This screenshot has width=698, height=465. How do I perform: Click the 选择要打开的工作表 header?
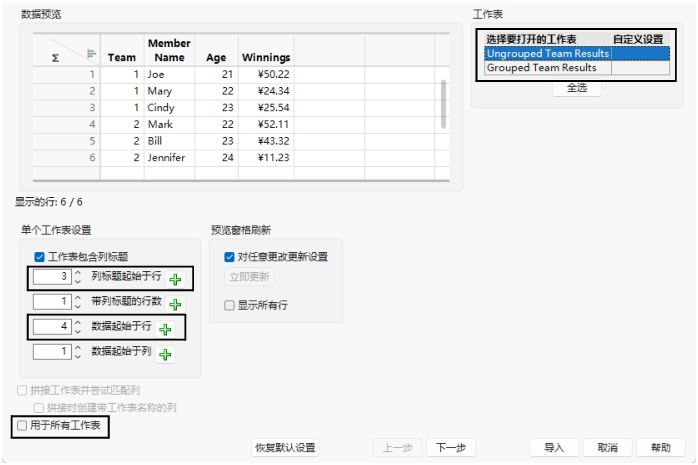(x=548, y=39)
